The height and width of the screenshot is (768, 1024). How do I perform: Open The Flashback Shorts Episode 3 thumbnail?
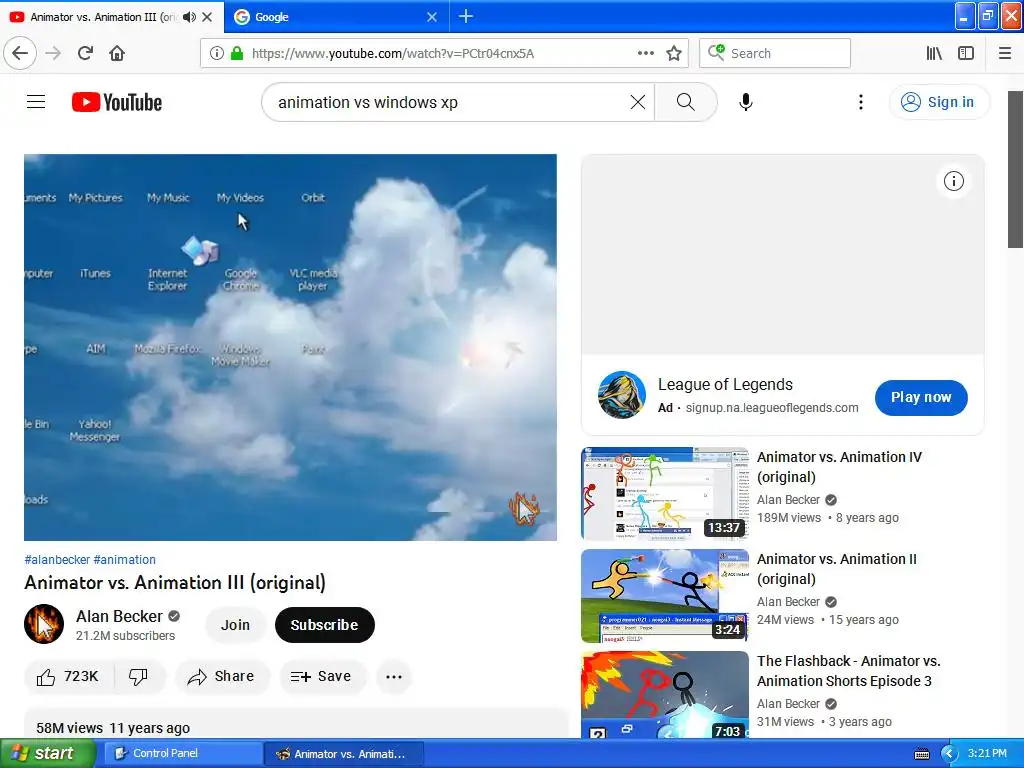[x=665, y=695]
